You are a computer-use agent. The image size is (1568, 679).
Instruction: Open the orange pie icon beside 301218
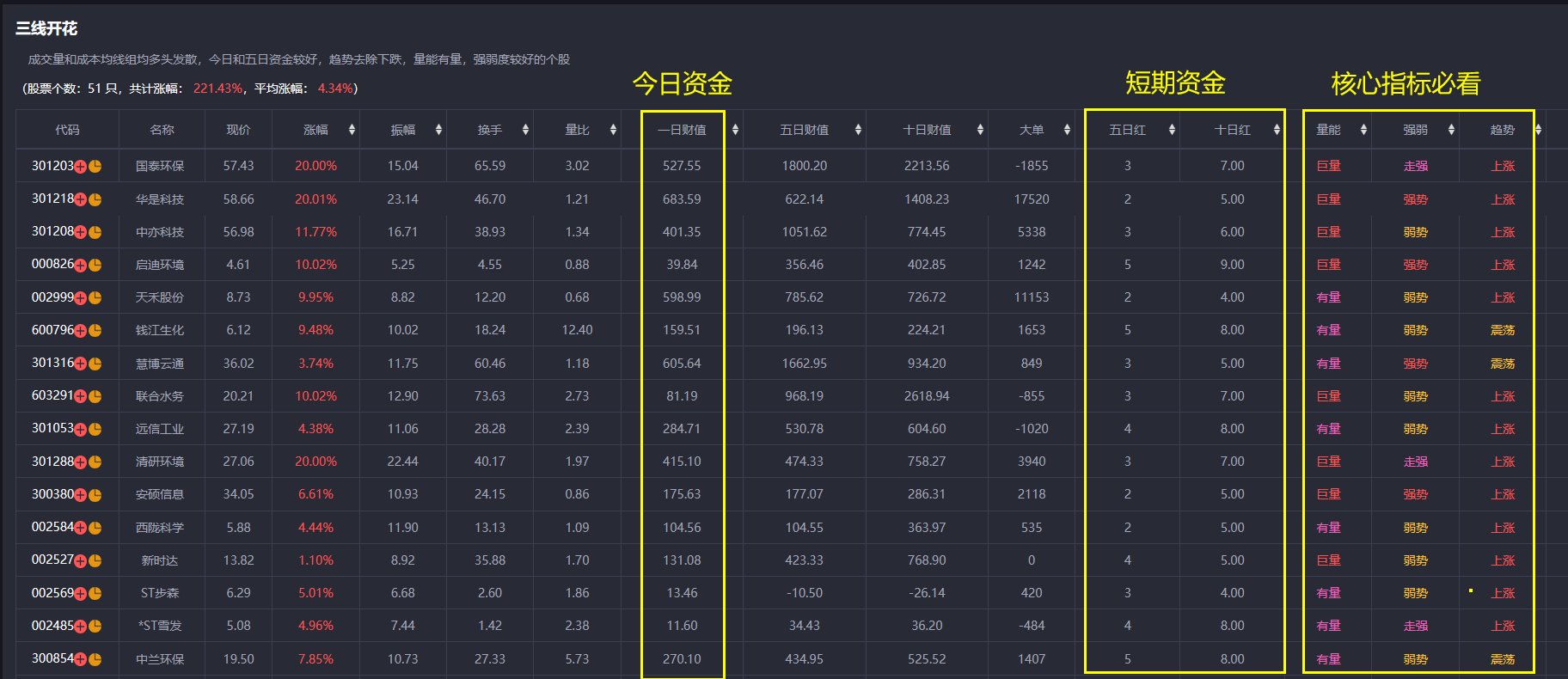click(x=95, y=199)
